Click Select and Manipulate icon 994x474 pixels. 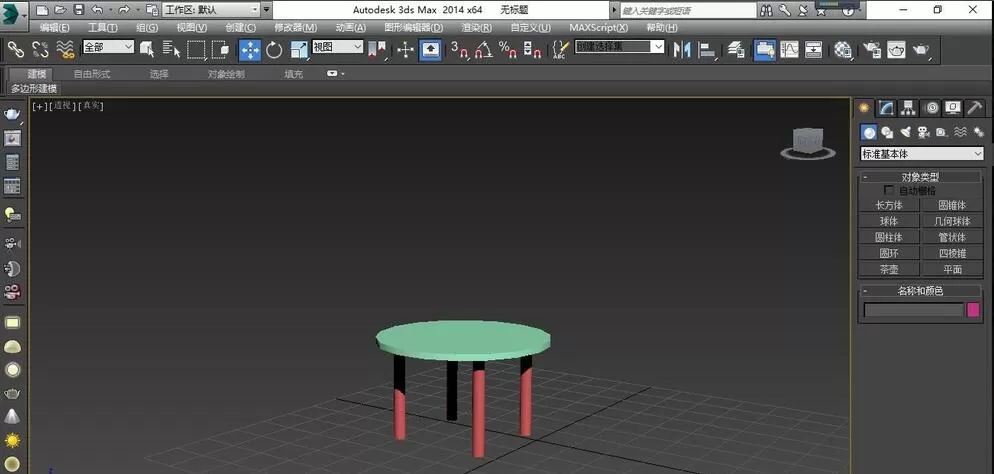tap(406, 49)
